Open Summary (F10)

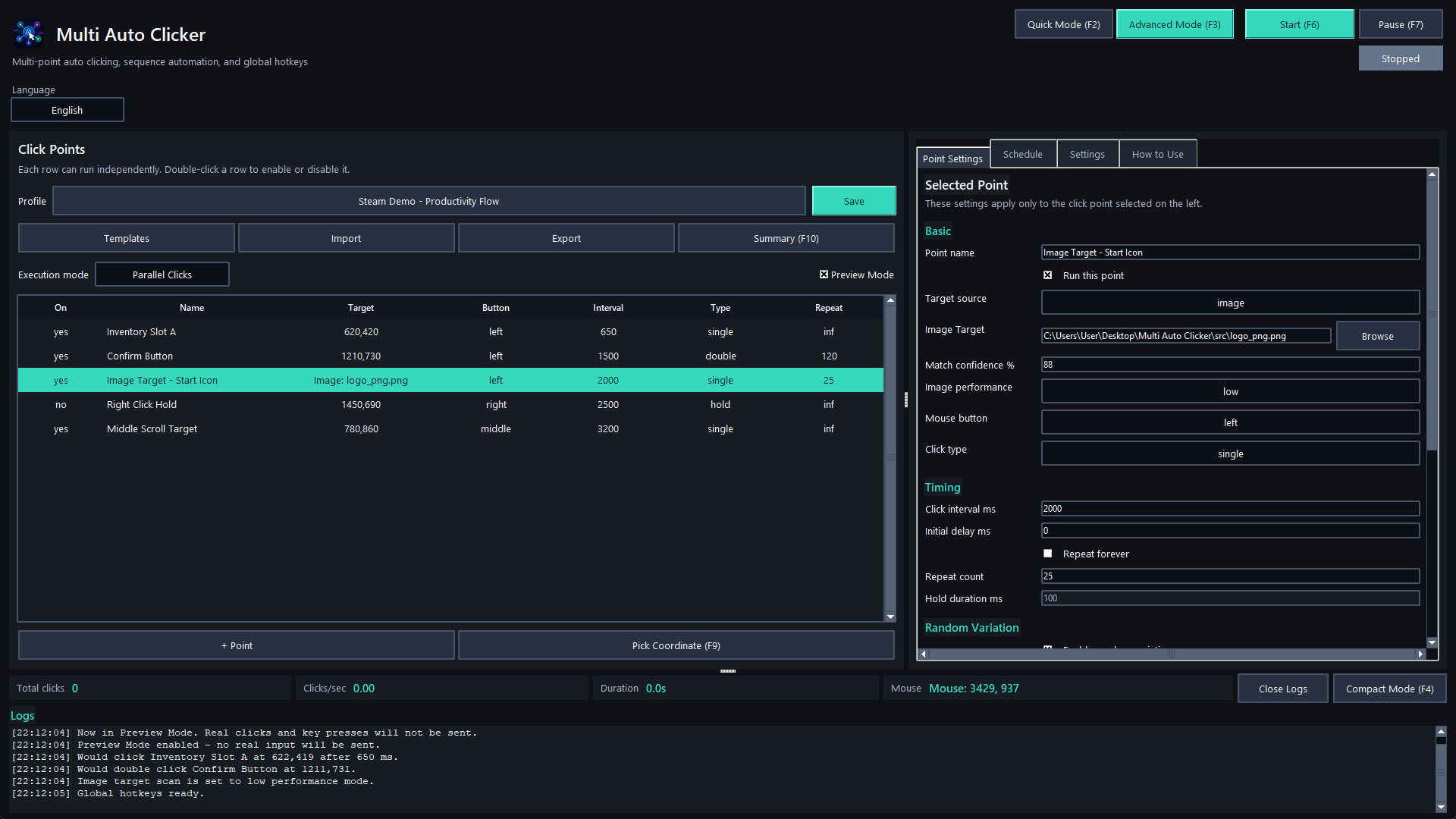786,238
